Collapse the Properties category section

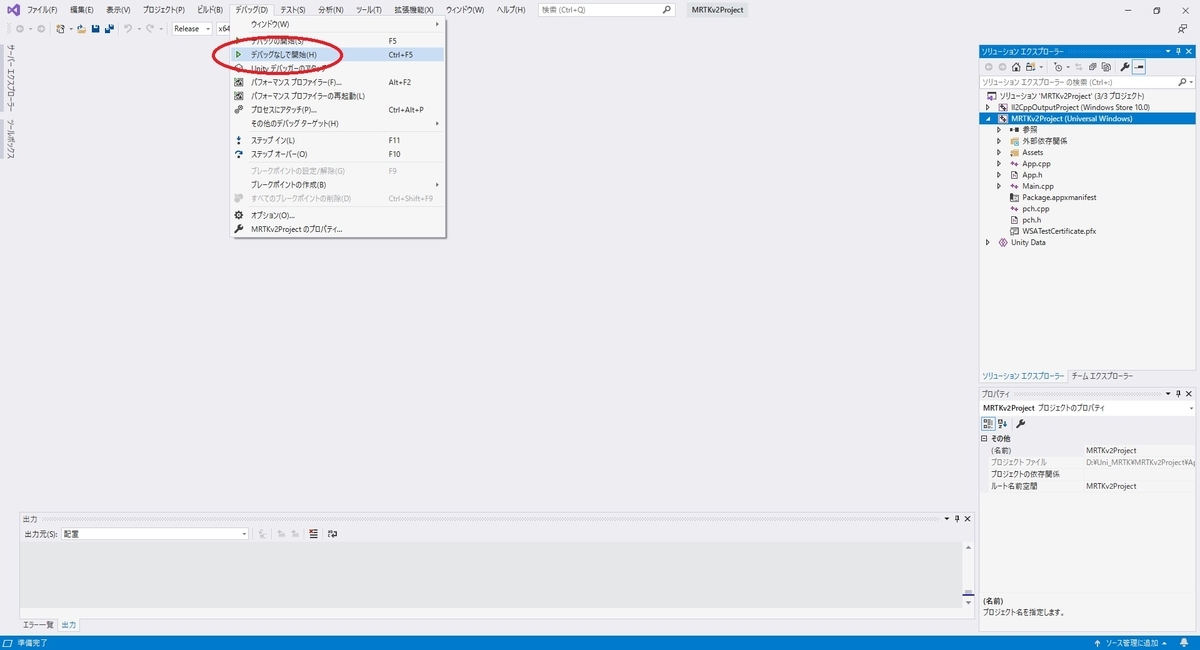[985, 438]
